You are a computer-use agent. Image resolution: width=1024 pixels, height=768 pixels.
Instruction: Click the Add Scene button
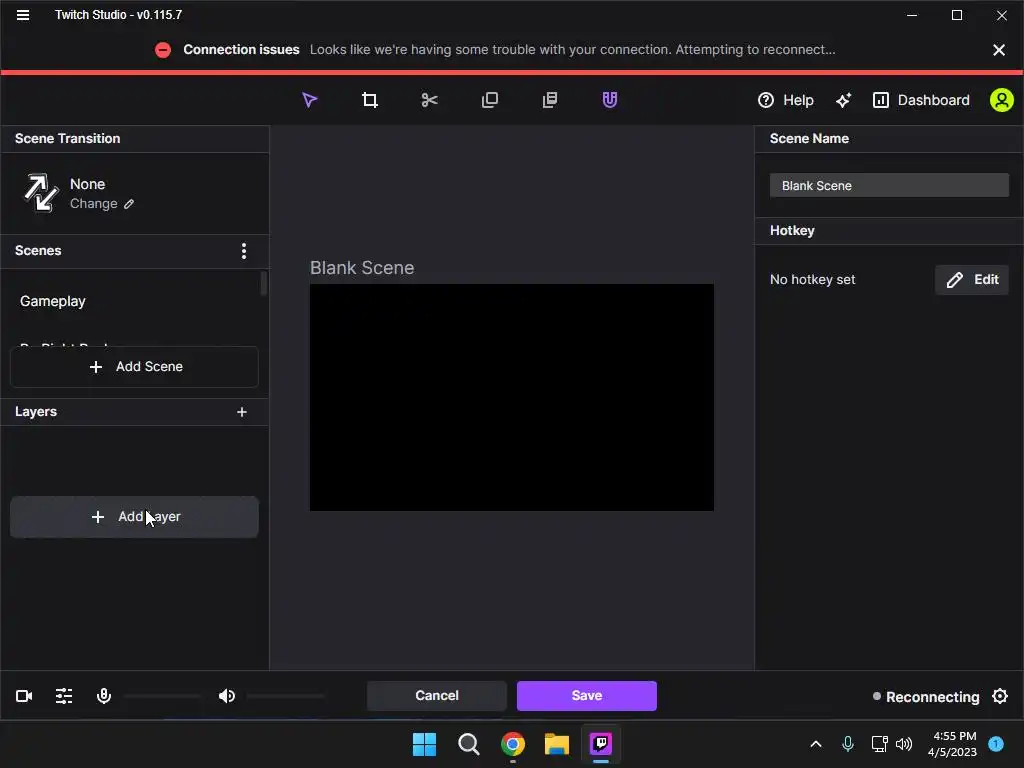coord(135,366)
